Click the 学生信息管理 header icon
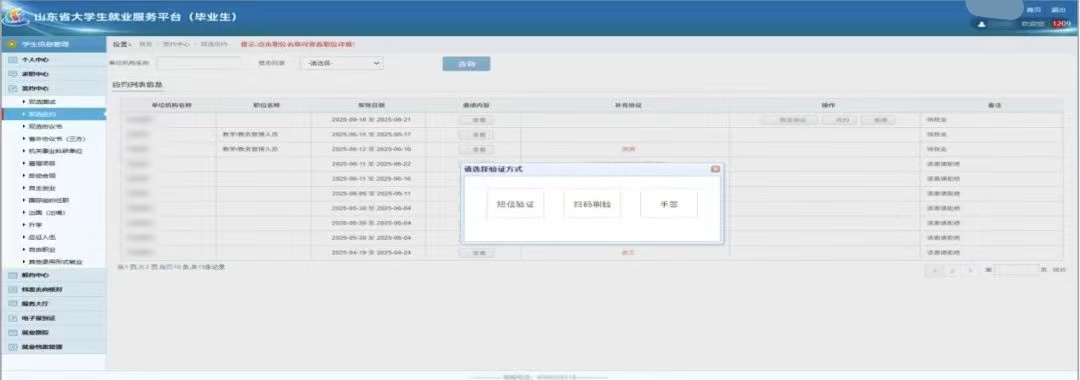 point(12,44)
